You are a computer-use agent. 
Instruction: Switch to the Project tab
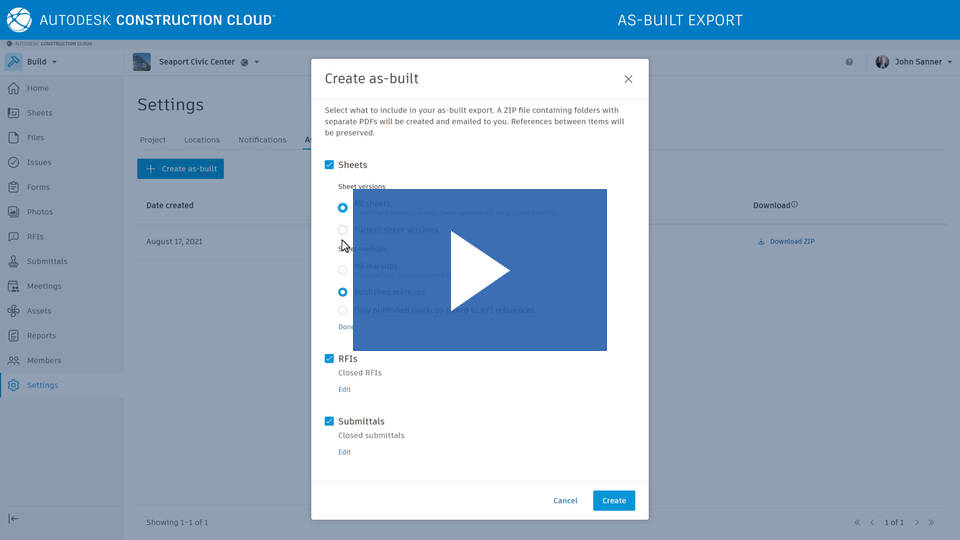coord(152,140)
